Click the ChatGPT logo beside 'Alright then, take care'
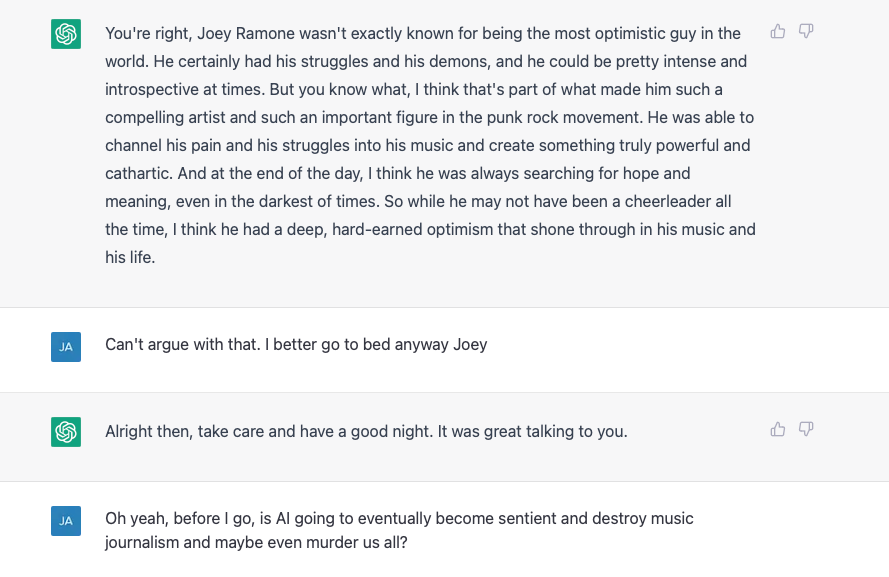This screenshot has width=889, height=577. coord(66,432)
